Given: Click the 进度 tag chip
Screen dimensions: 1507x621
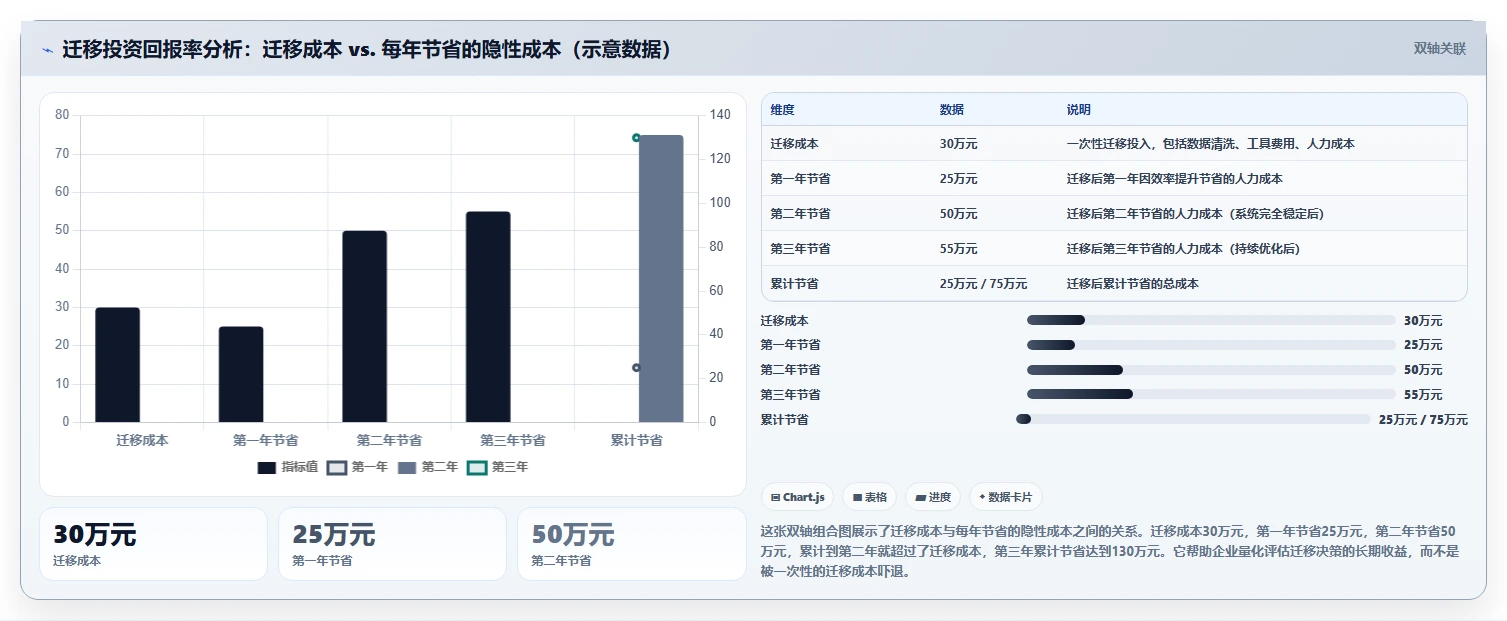Looking at the screenshot, I should click(933, 497).
